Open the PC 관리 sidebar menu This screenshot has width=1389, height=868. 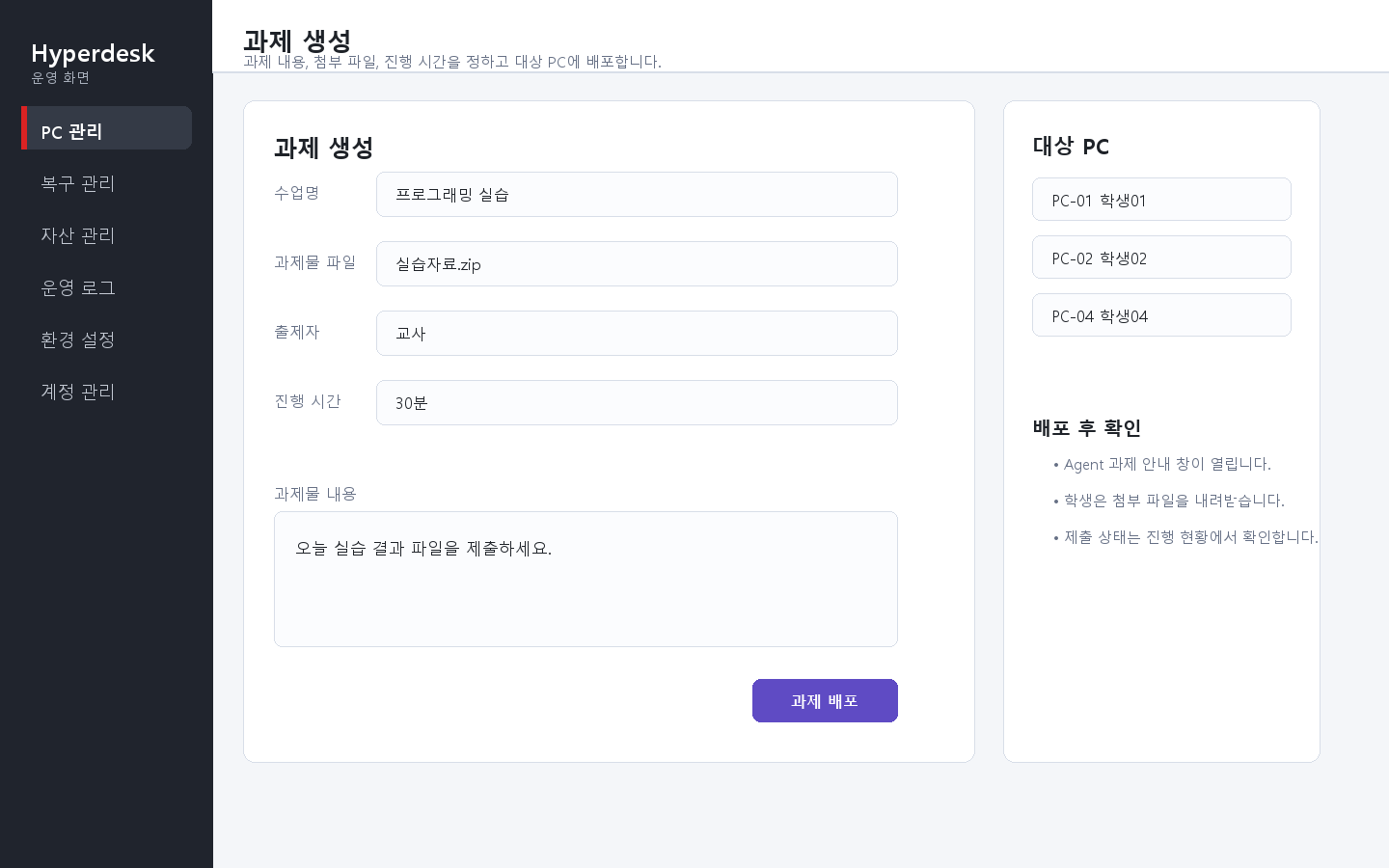(106, 128)
